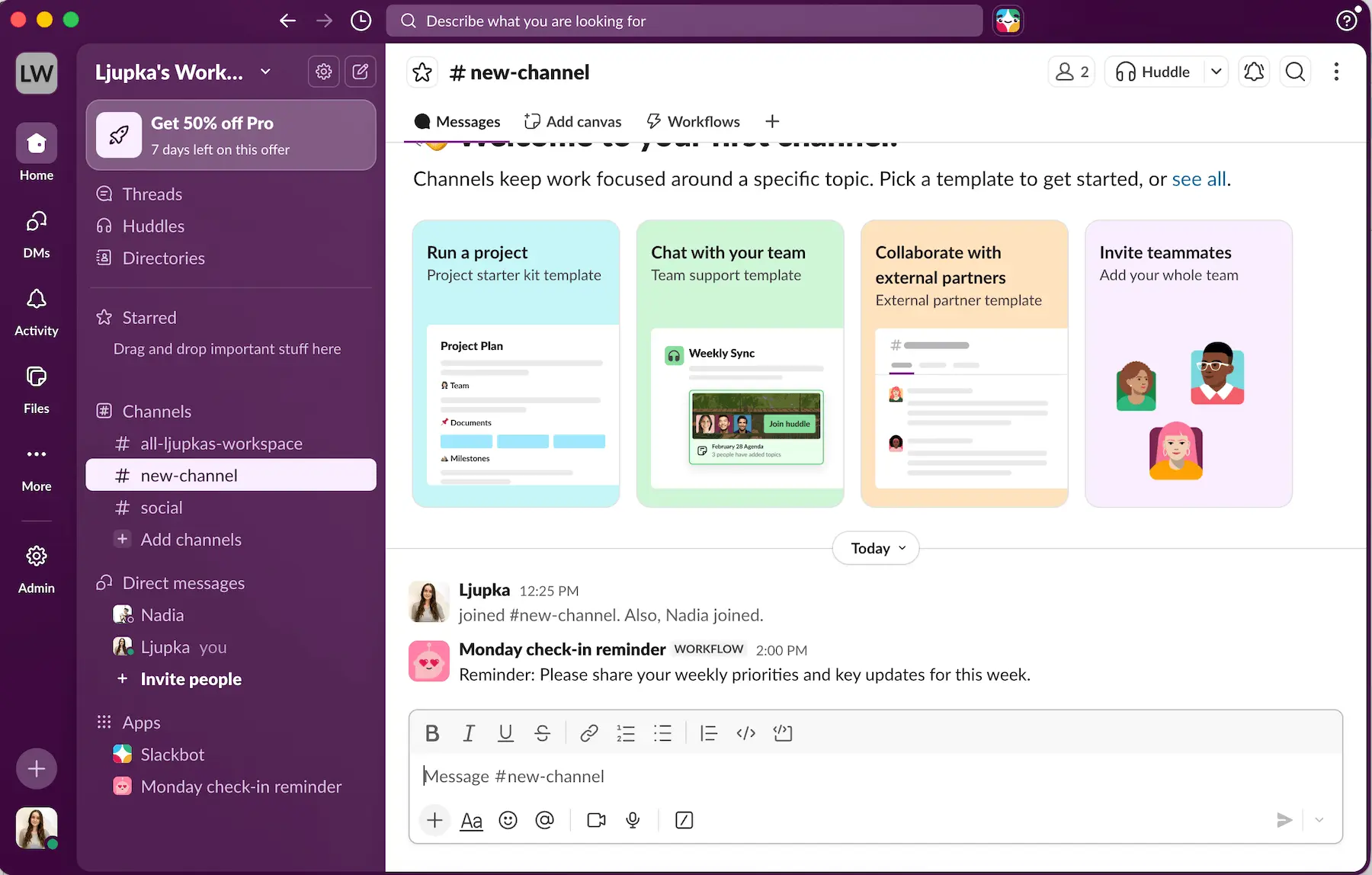Record an audio clip with microphone
1372x875 pixels.
point(633,820)
